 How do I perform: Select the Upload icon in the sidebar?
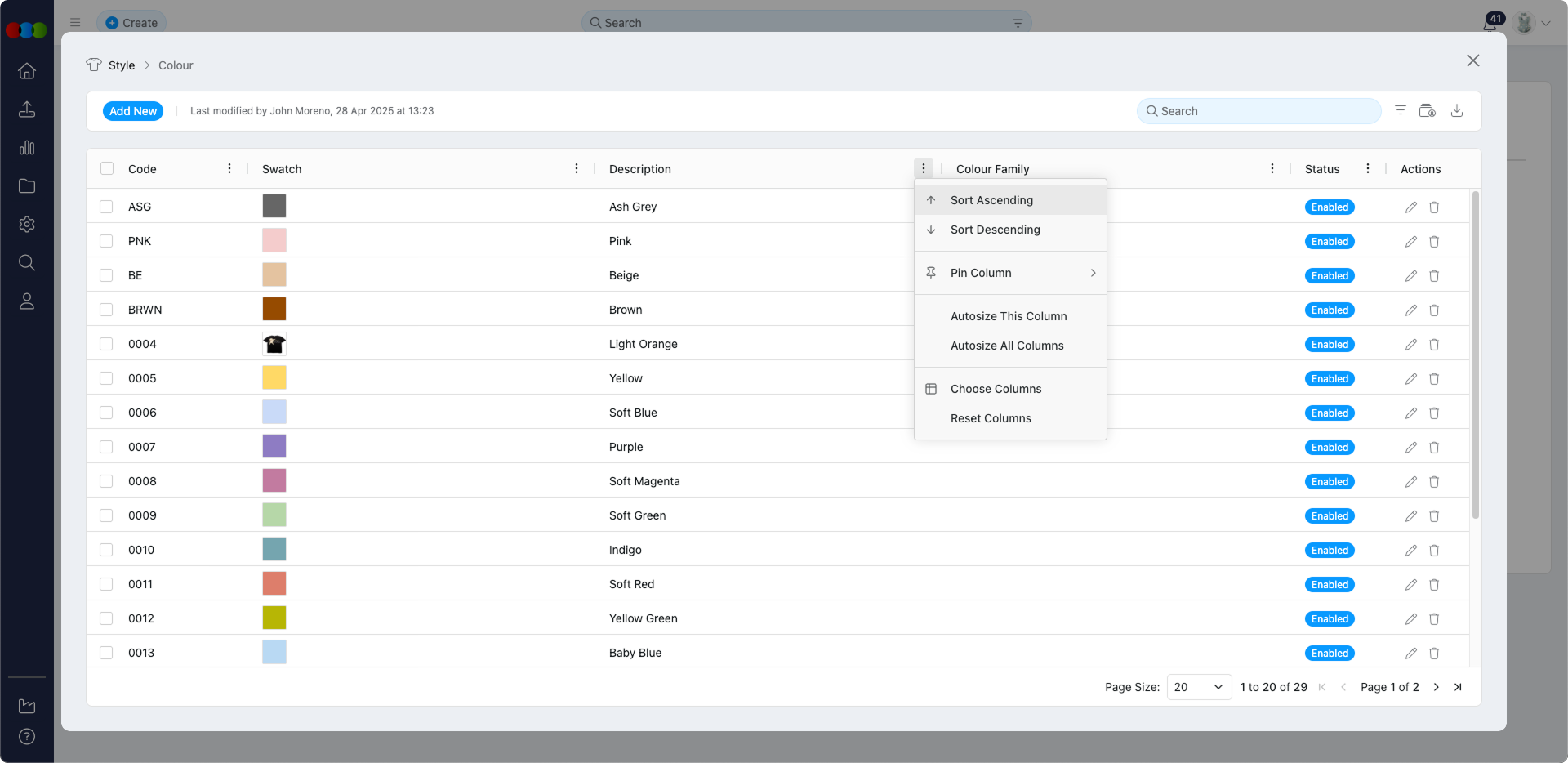coord(27,109)
